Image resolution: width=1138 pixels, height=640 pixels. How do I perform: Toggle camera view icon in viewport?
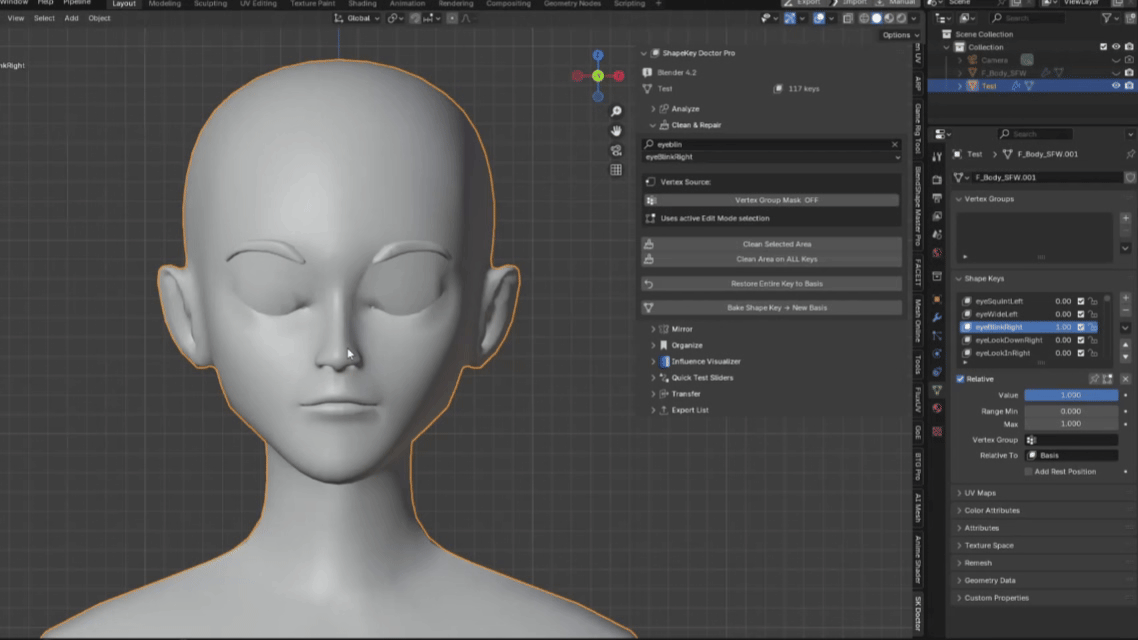(616, 150)
